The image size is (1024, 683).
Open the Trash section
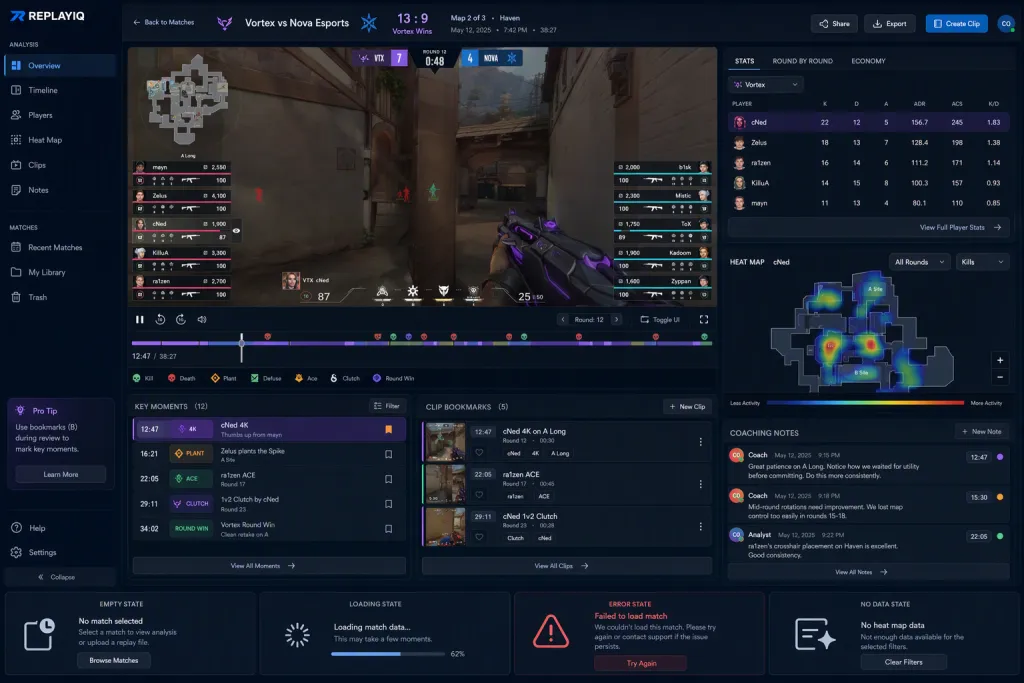60,297
